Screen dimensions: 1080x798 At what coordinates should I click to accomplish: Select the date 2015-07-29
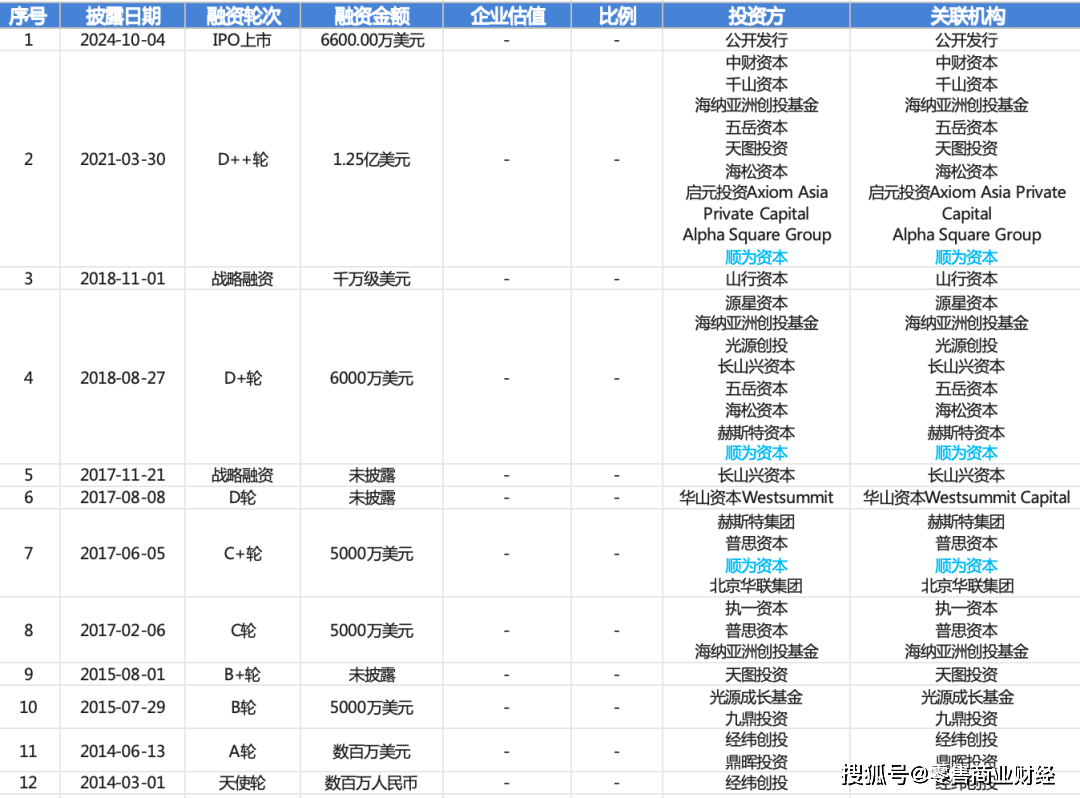[x=123, y=707]
